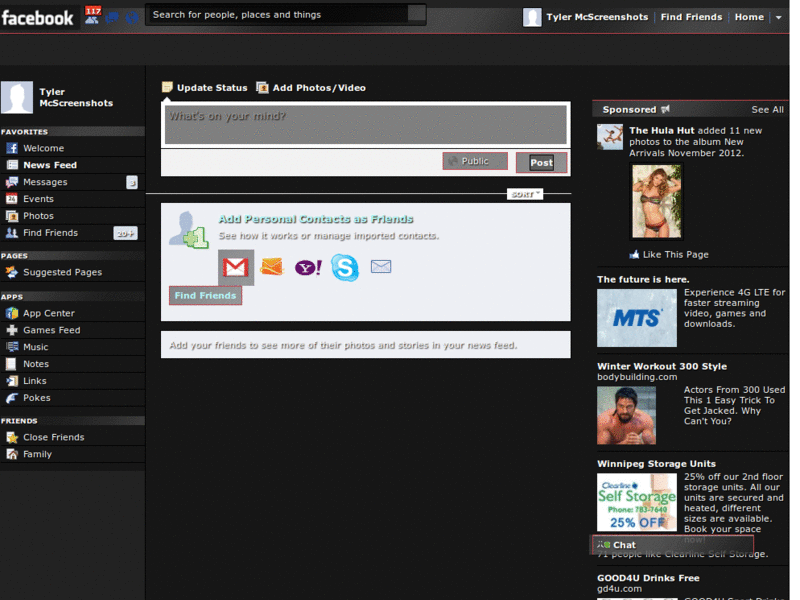Viewport: 800px width, 600px height.
Task: Open the Chat bar
Action: pyautogui.click(x=673, y=545)
